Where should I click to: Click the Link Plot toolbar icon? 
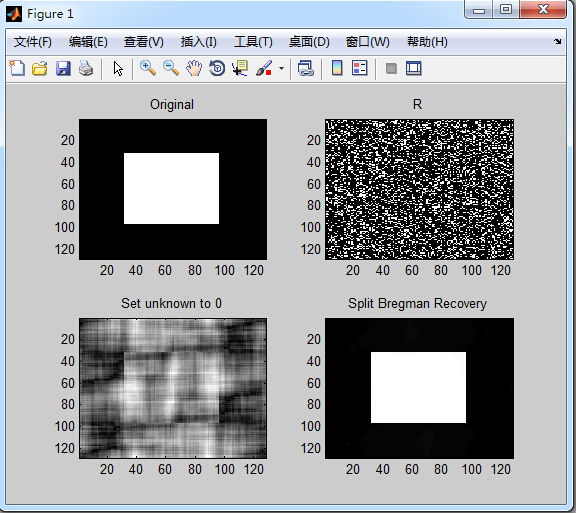click(306, 68)
